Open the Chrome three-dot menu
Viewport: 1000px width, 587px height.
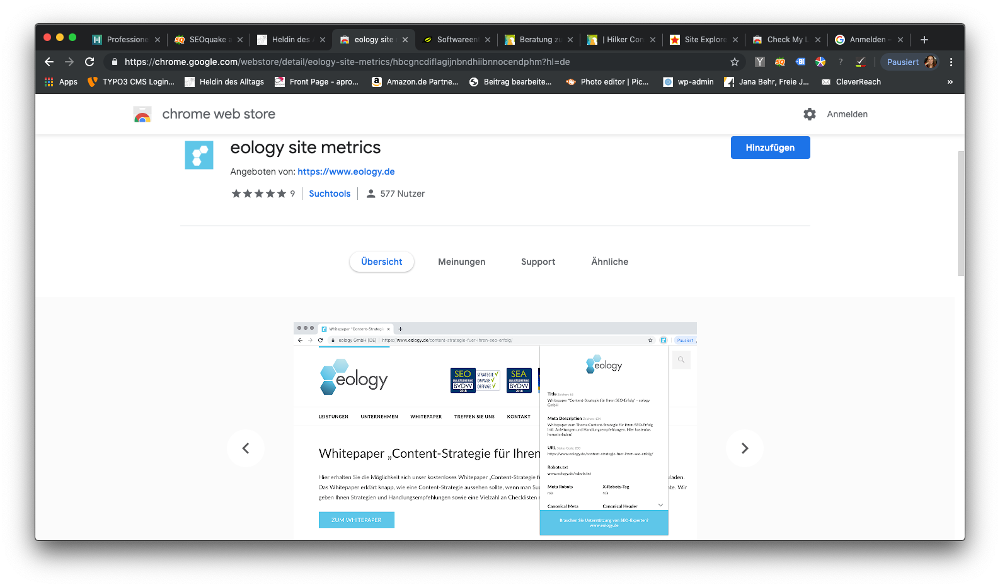pyautogui.click(x=951, y=62)
